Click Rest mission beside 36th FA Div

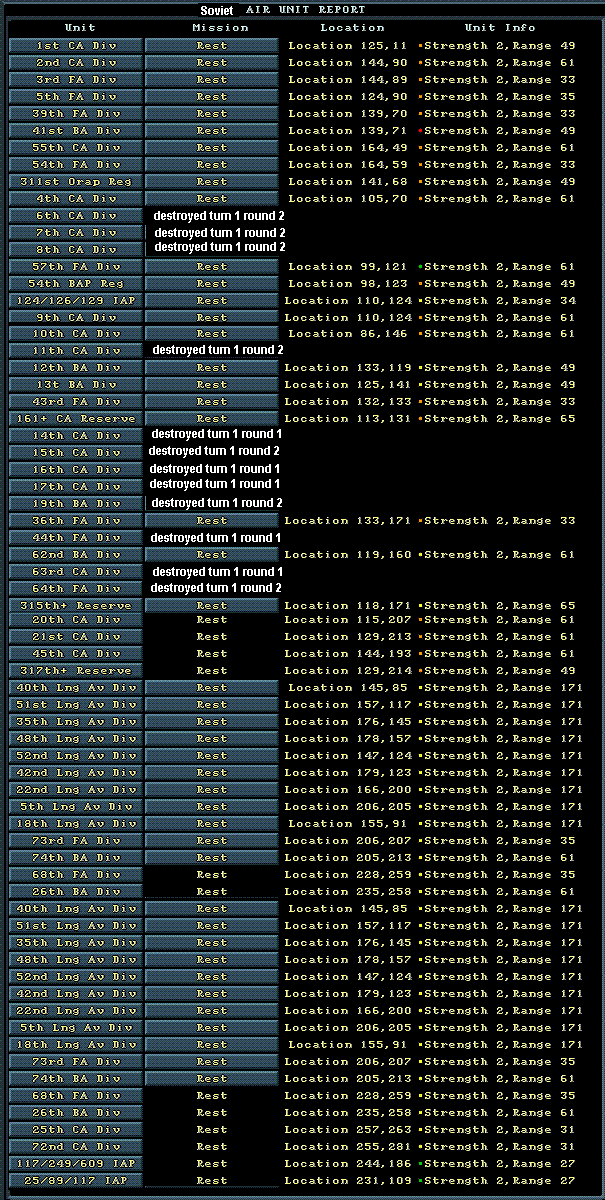coord(212,521)
